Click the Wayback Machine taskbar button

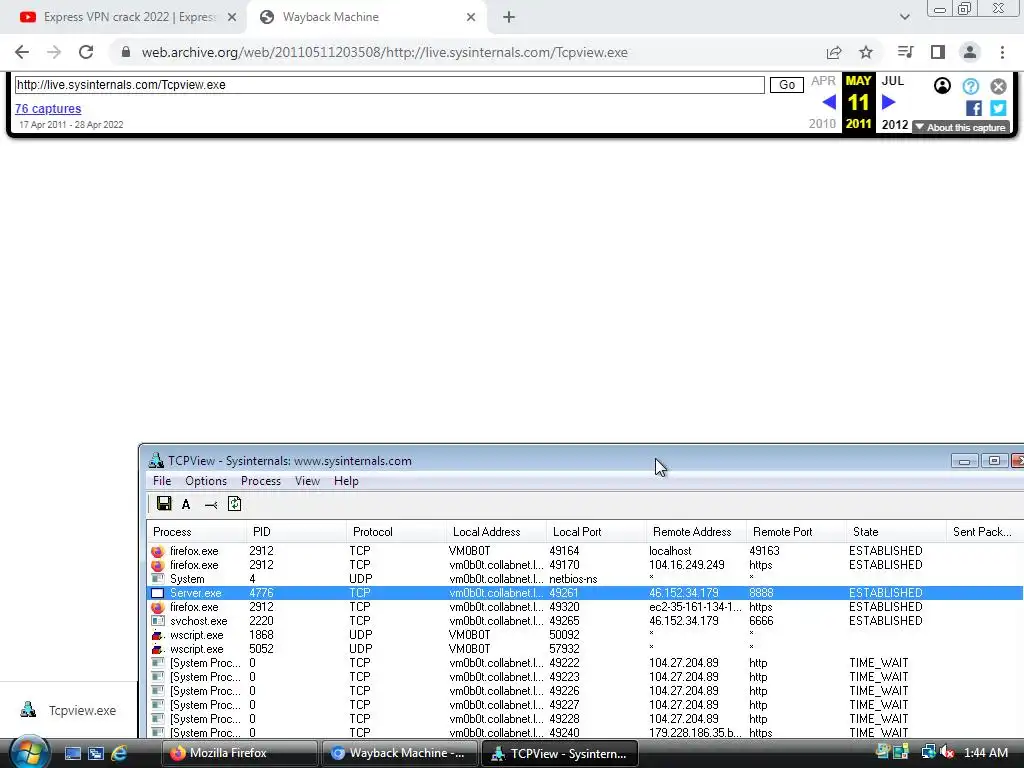399,753
